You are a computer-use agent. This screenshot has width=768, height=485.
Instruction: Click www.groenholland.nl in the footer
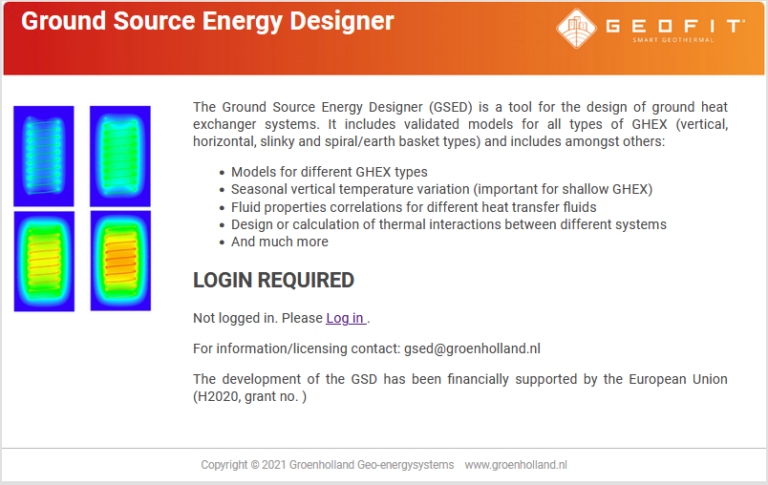(516, 465)
